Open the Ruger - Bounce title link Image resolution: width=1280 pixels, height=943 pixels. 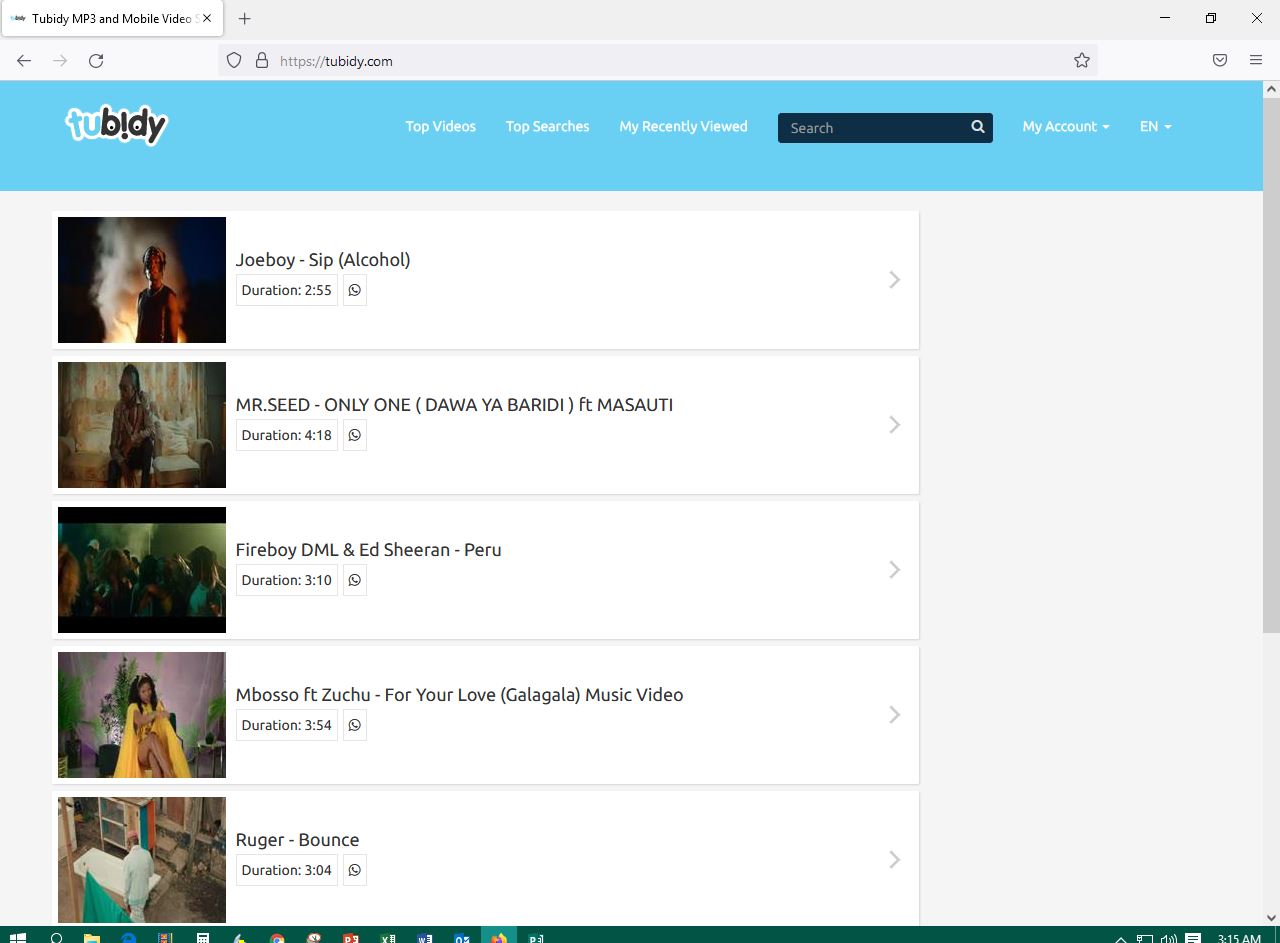[297, 840]
